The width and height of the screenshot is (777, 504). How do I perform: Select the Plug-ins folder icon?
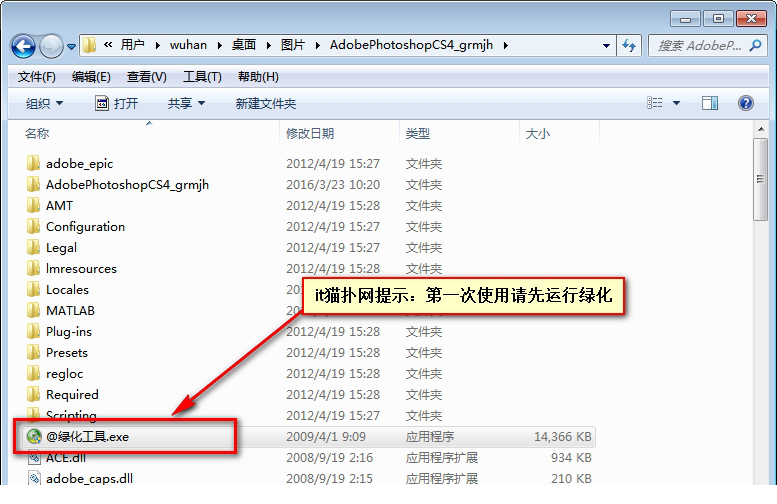point(33,331)
